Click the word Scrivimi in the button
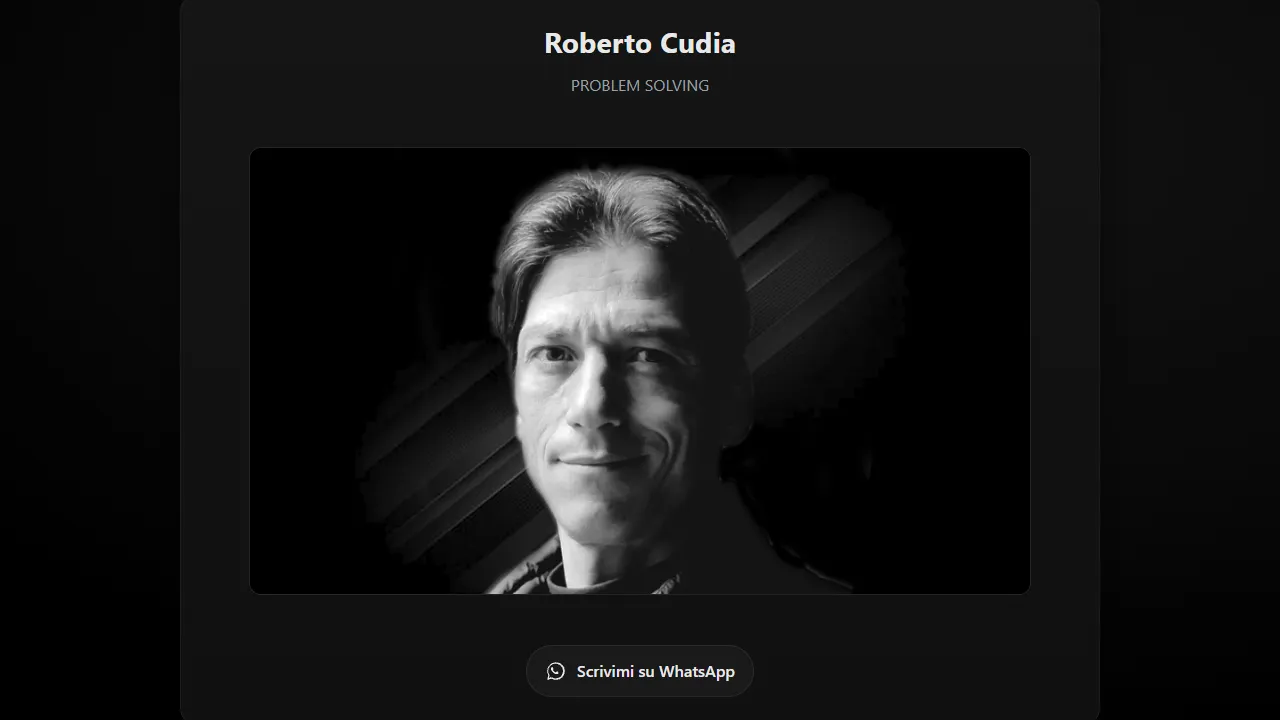Screen dimensions: 1280x720 [x=605, y=671]
